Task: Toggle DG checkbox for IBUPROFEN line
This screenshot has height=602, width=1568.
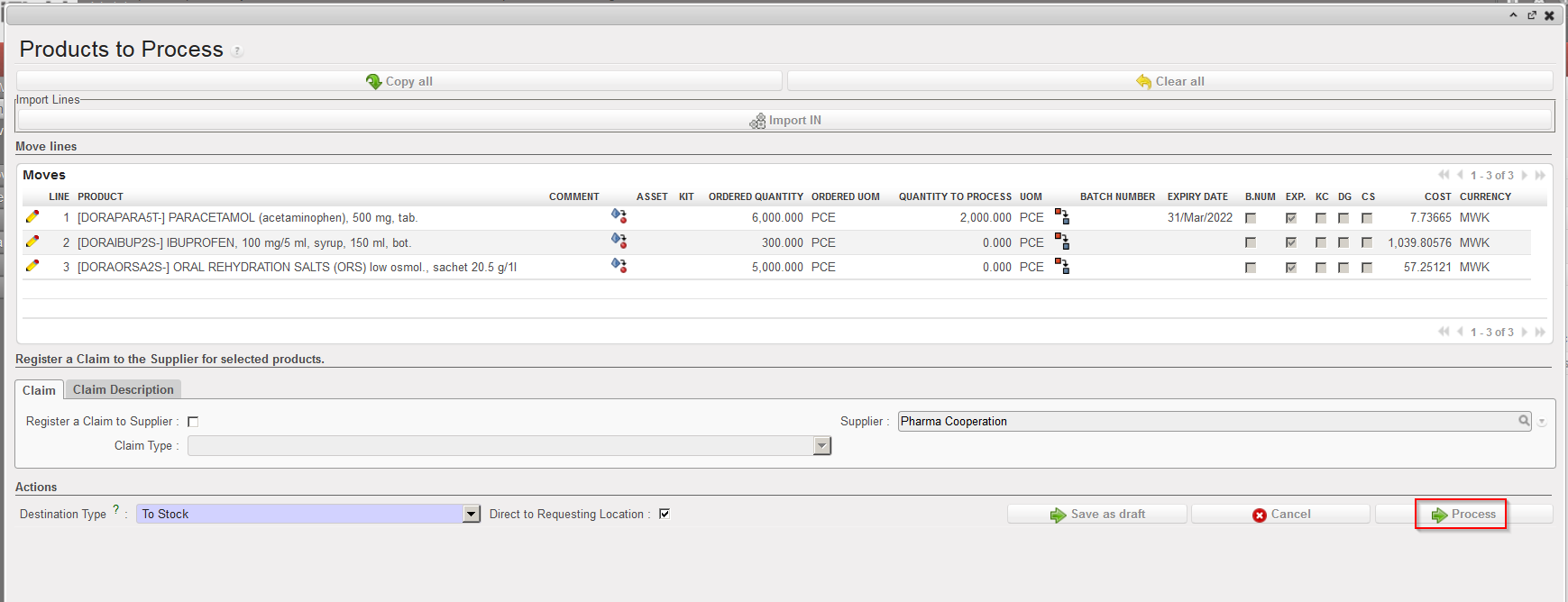Action: 1343,242
